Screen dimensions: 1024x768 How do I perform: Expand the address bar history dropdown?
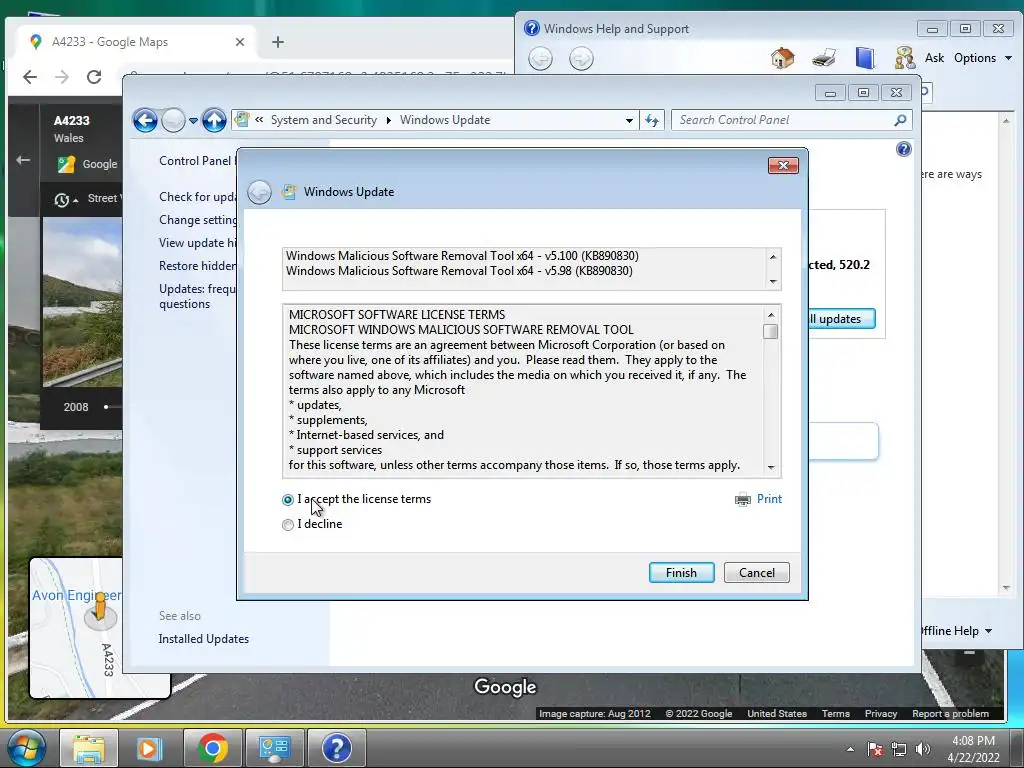(629, 121)
